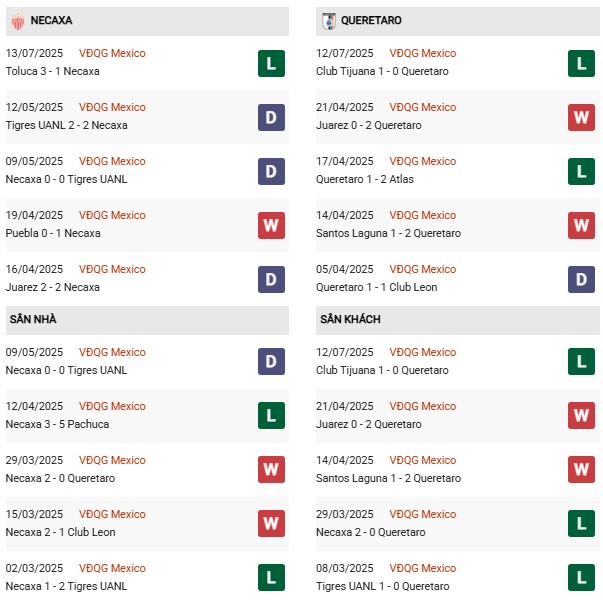603x602 pixels.
Task: Click L badge for Toluca 3 - 1 Necaxa
Action: click(271, 63)
